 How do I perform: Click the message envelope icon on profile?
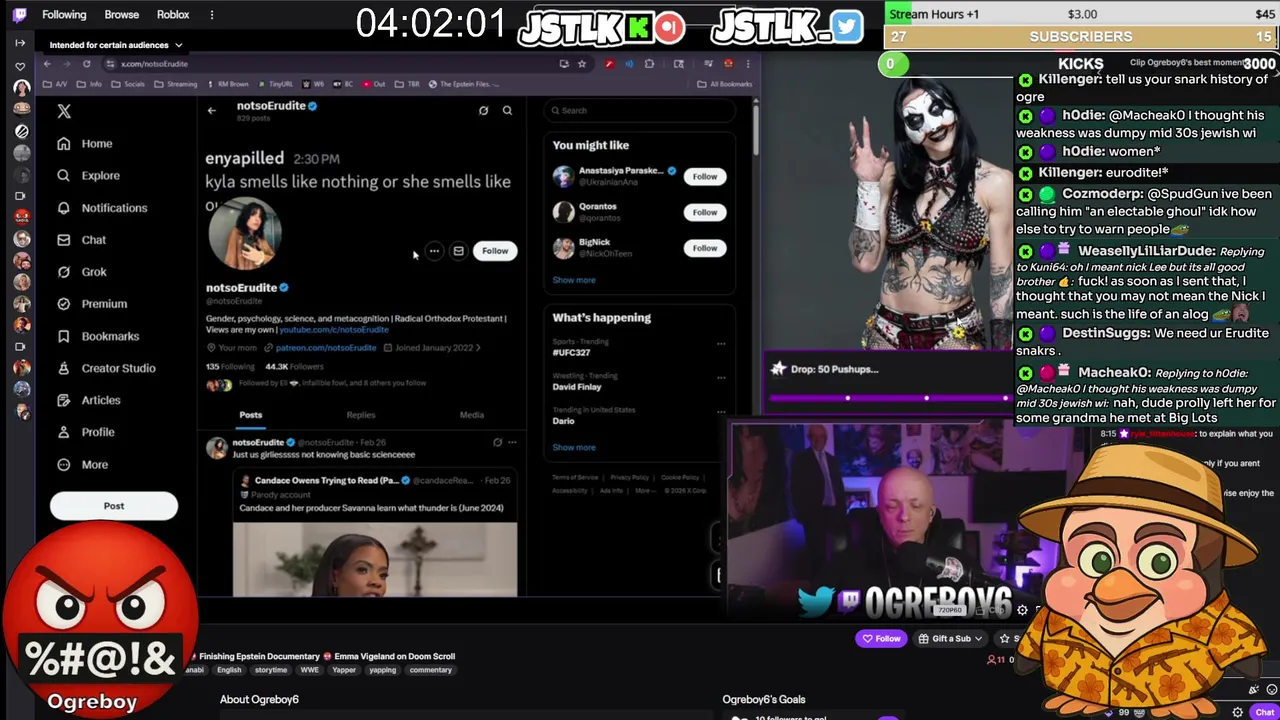tap(458, 251)
